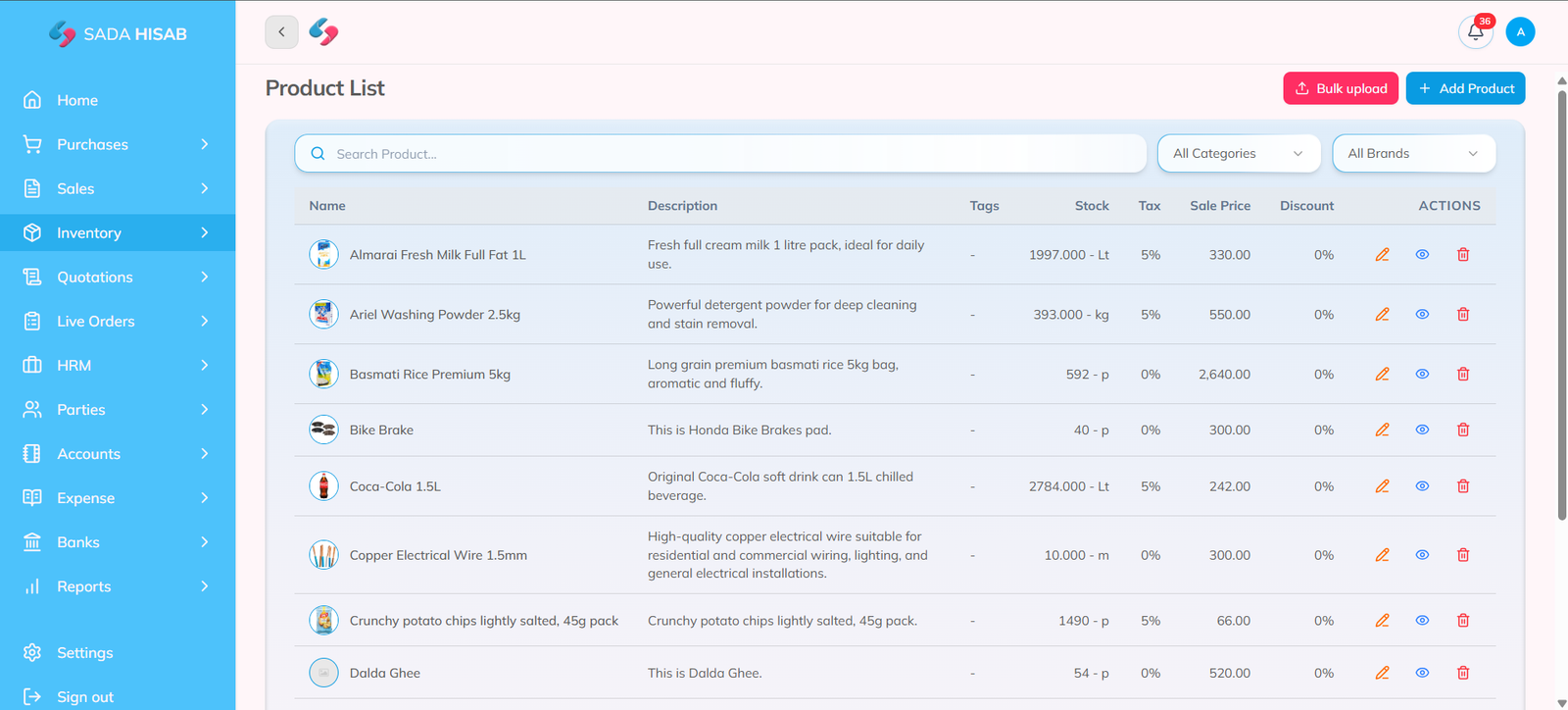
Task: Expand the Sales submenu chevron
Action: coord(204,188)
